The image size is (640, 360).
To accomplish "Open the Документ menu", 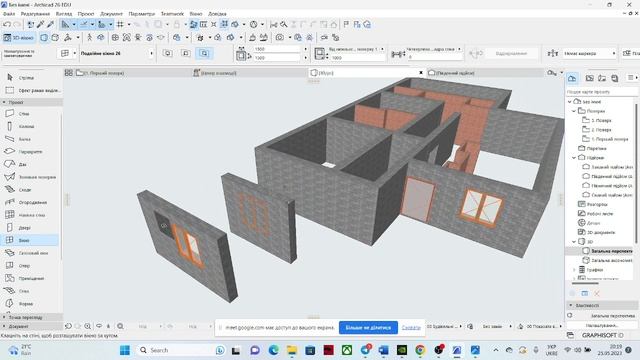I will coord(111,14).
